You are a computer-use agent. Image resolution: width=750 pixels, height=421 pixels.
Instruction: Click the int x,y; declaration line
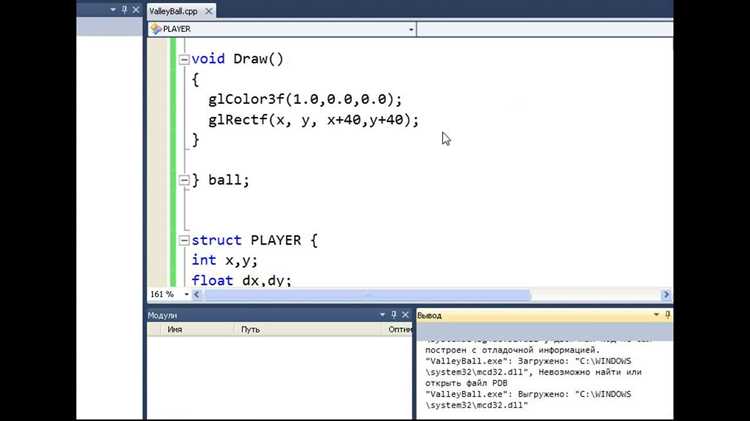point(225,260)
